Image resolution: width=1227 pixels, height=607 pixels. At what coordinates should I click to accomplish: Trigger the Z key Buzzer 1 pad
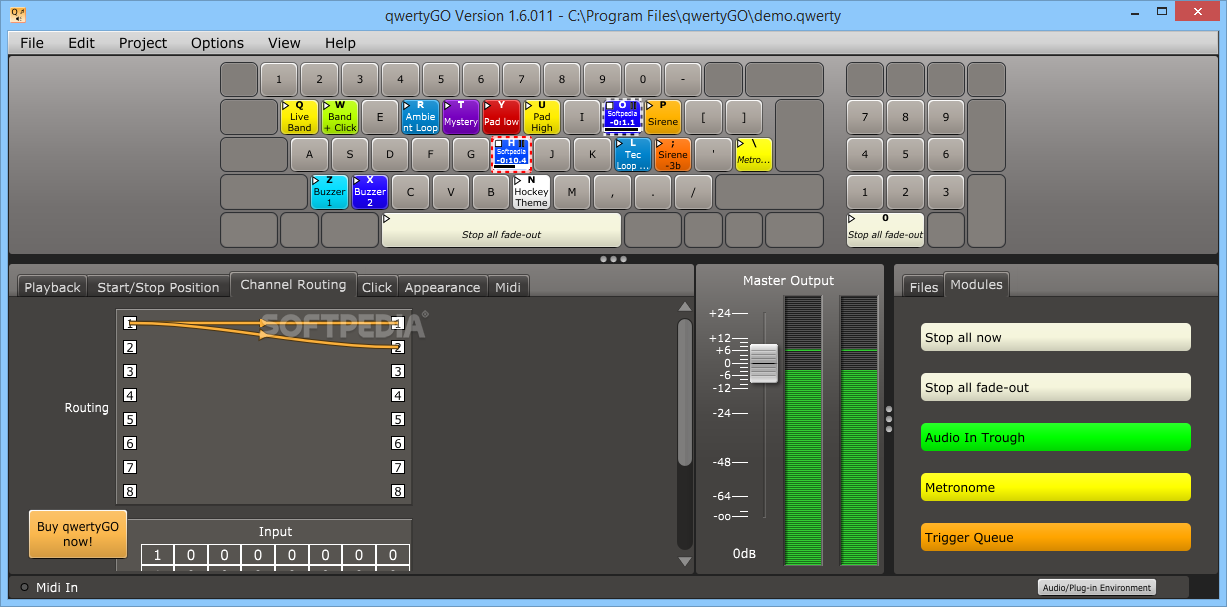coord(329,192)
